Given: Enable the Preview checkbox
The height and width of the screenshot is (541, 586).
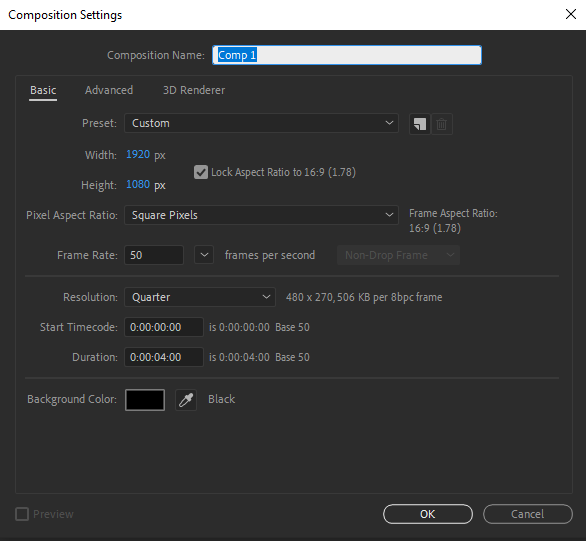Looking at the screenshot, I should (x=22, y=514).
